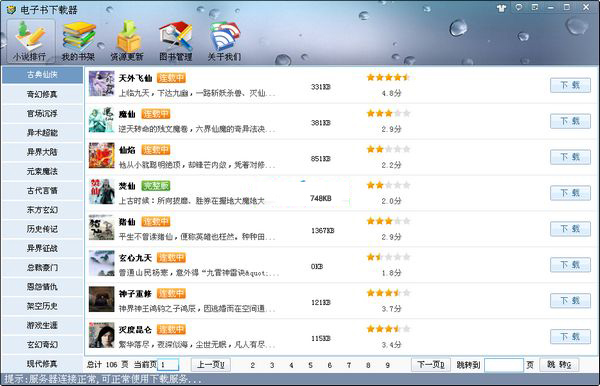
Task: Click the 跳转 jump button
Action: (x=559, y=365)
